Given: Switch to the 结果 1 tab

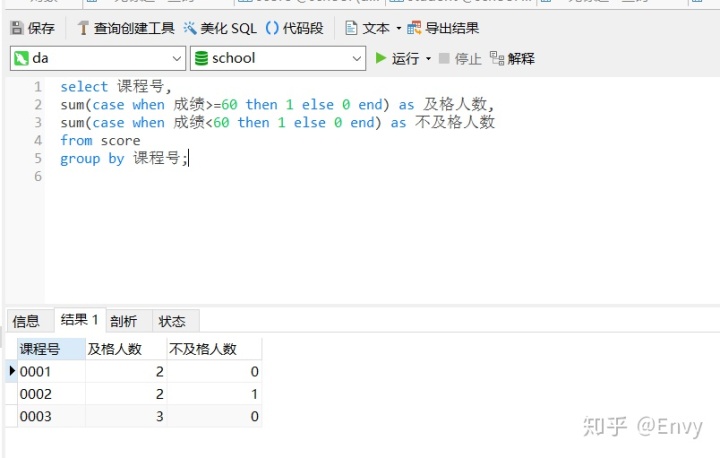Looking at the screenshot, I should coord(80,320).
